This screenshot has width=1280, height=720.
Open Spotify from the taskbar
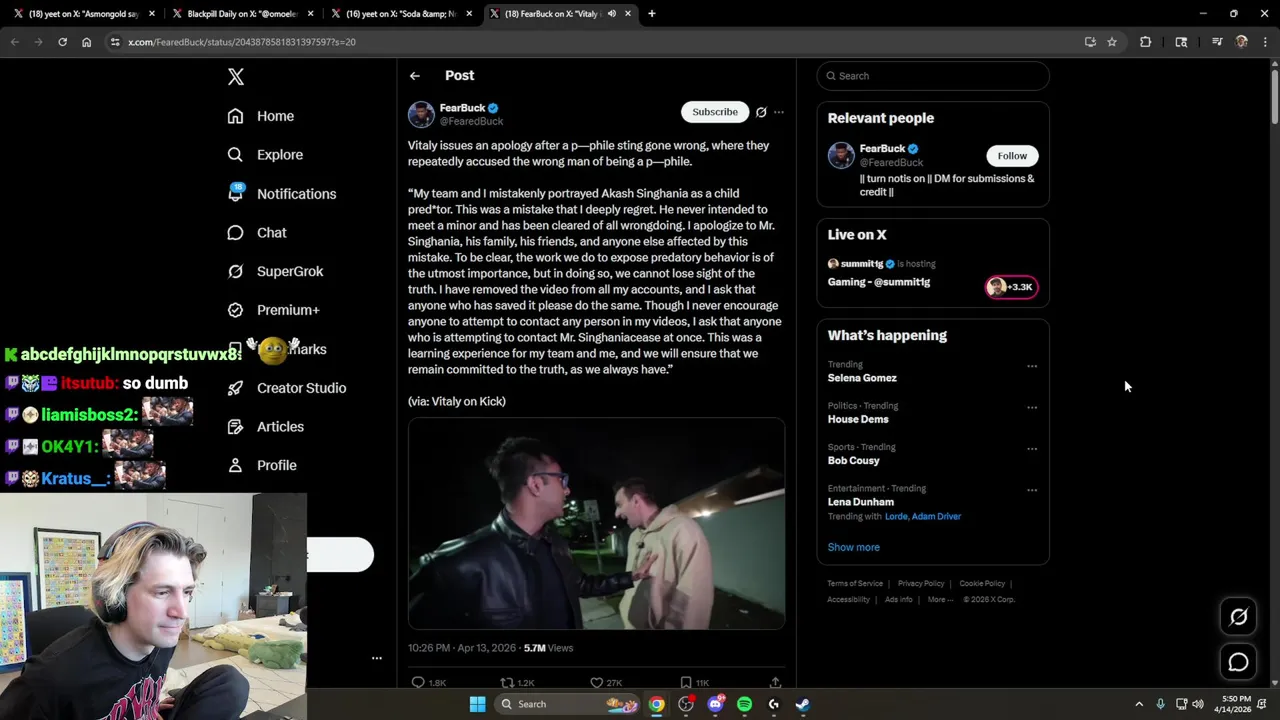click(x=744, y=704)
